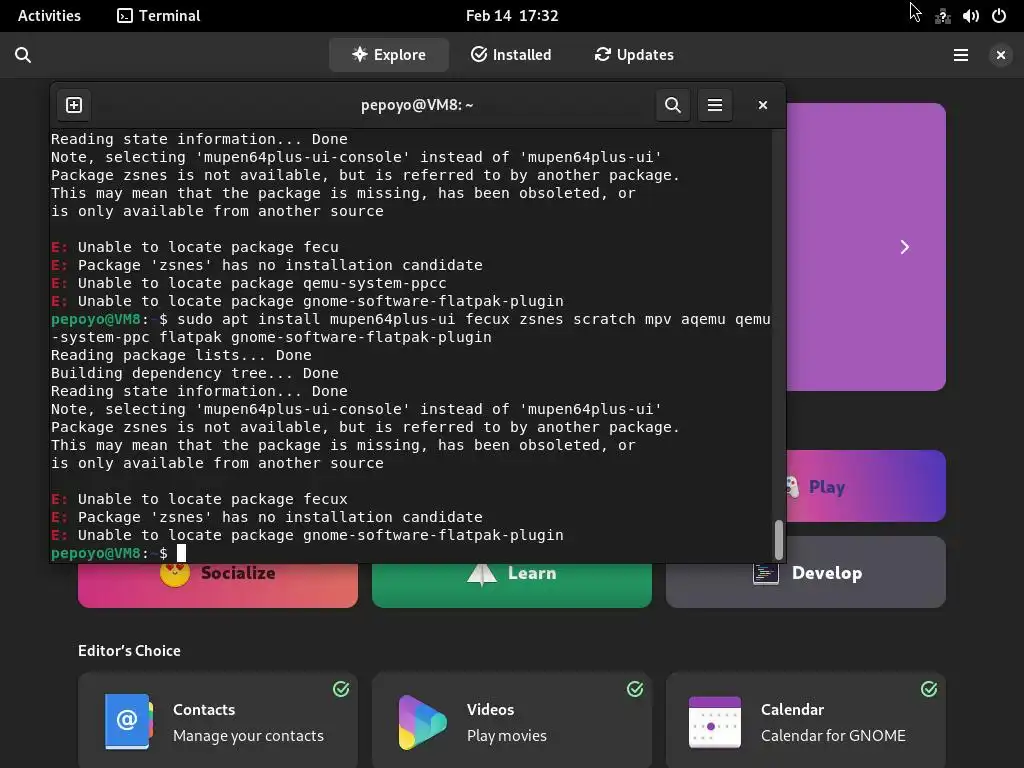Viewport: 1024px width, 768px height.
Task: Open the Play category
Action: point(865,487)
